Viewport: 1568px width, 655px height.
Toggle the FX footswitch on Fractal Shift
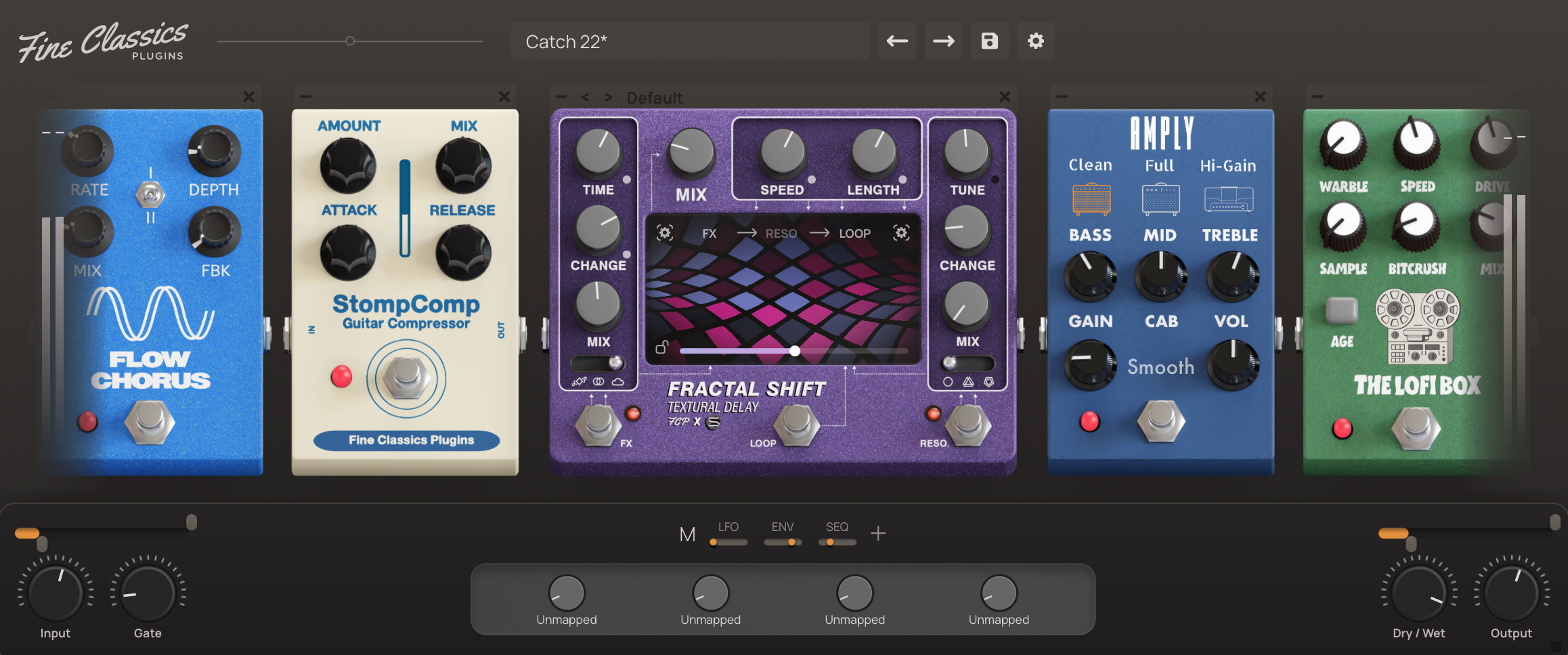point(598,424)
